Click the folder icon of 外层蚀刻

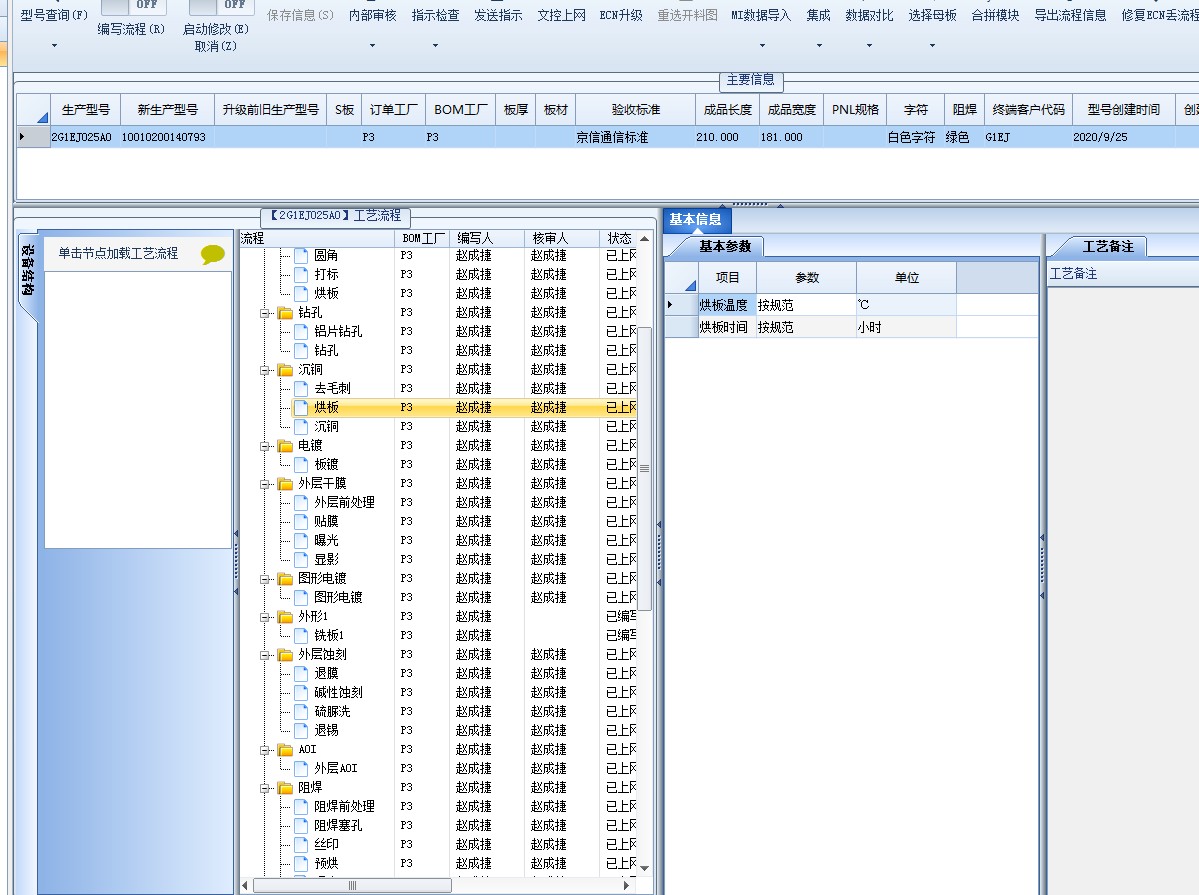[x=285, y=655]
